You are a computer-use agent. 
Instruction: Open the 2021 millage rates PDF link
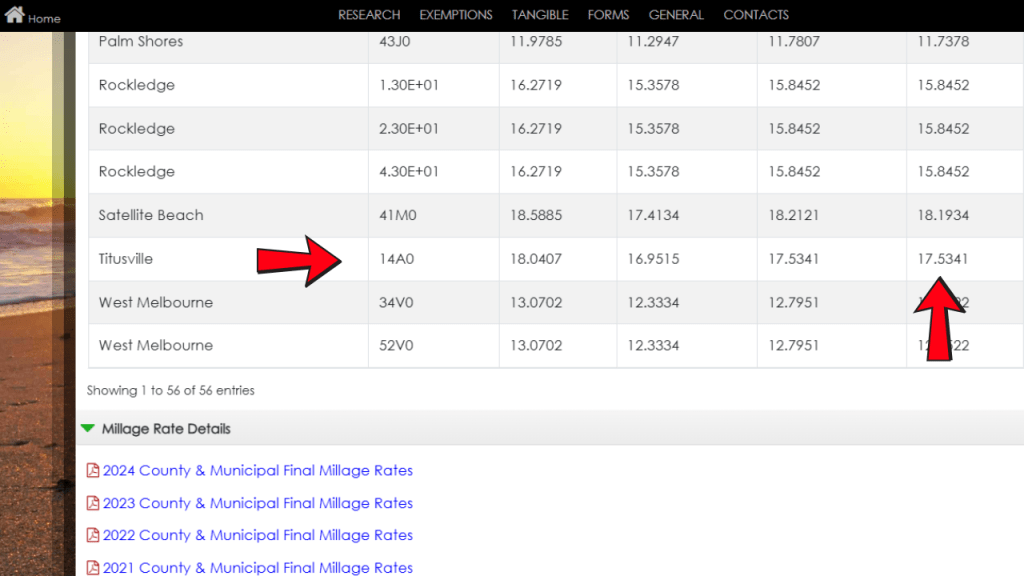click(x=257, y=567)
